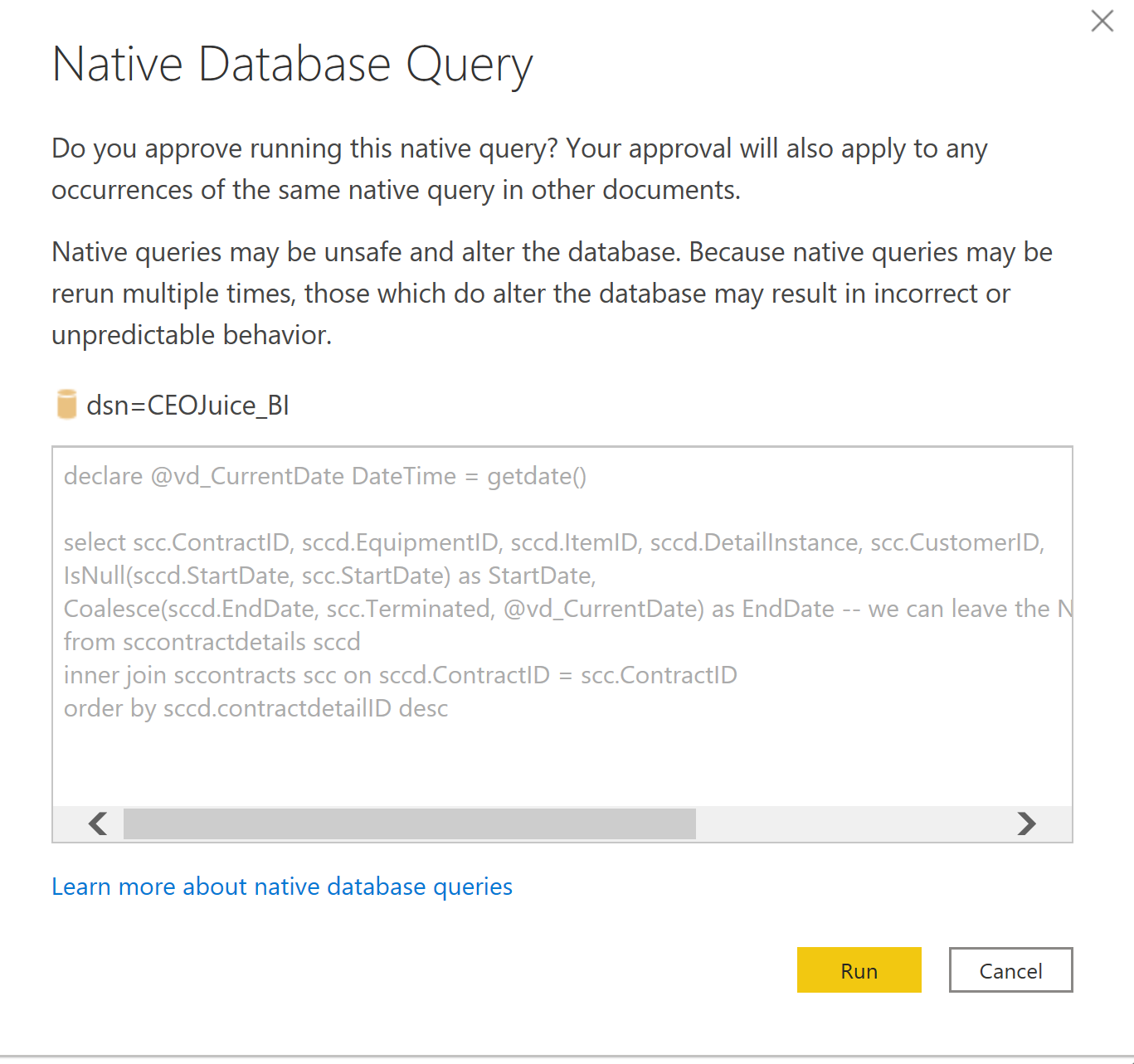
Task: Click the horizontal scrollbar thumb in the query box
Action: click(410, 824)
